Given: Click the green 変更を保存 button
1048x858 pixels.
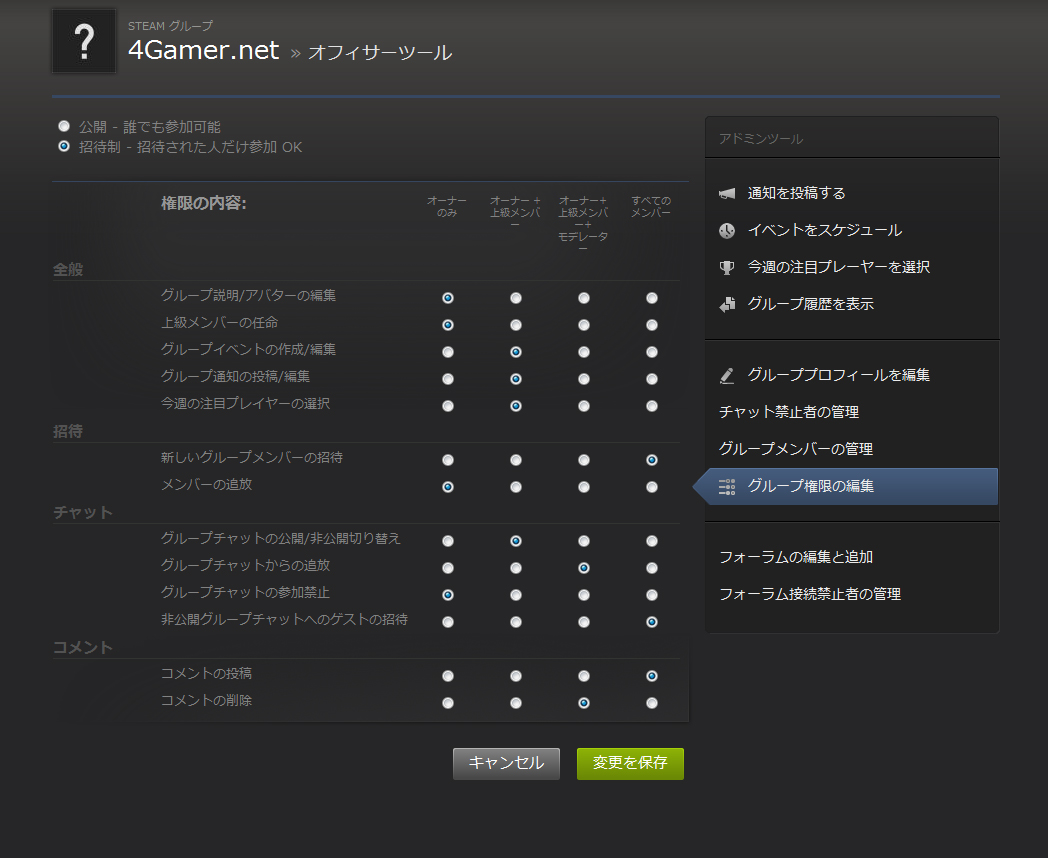Looking at the screenshot, I should click(630, 763).
